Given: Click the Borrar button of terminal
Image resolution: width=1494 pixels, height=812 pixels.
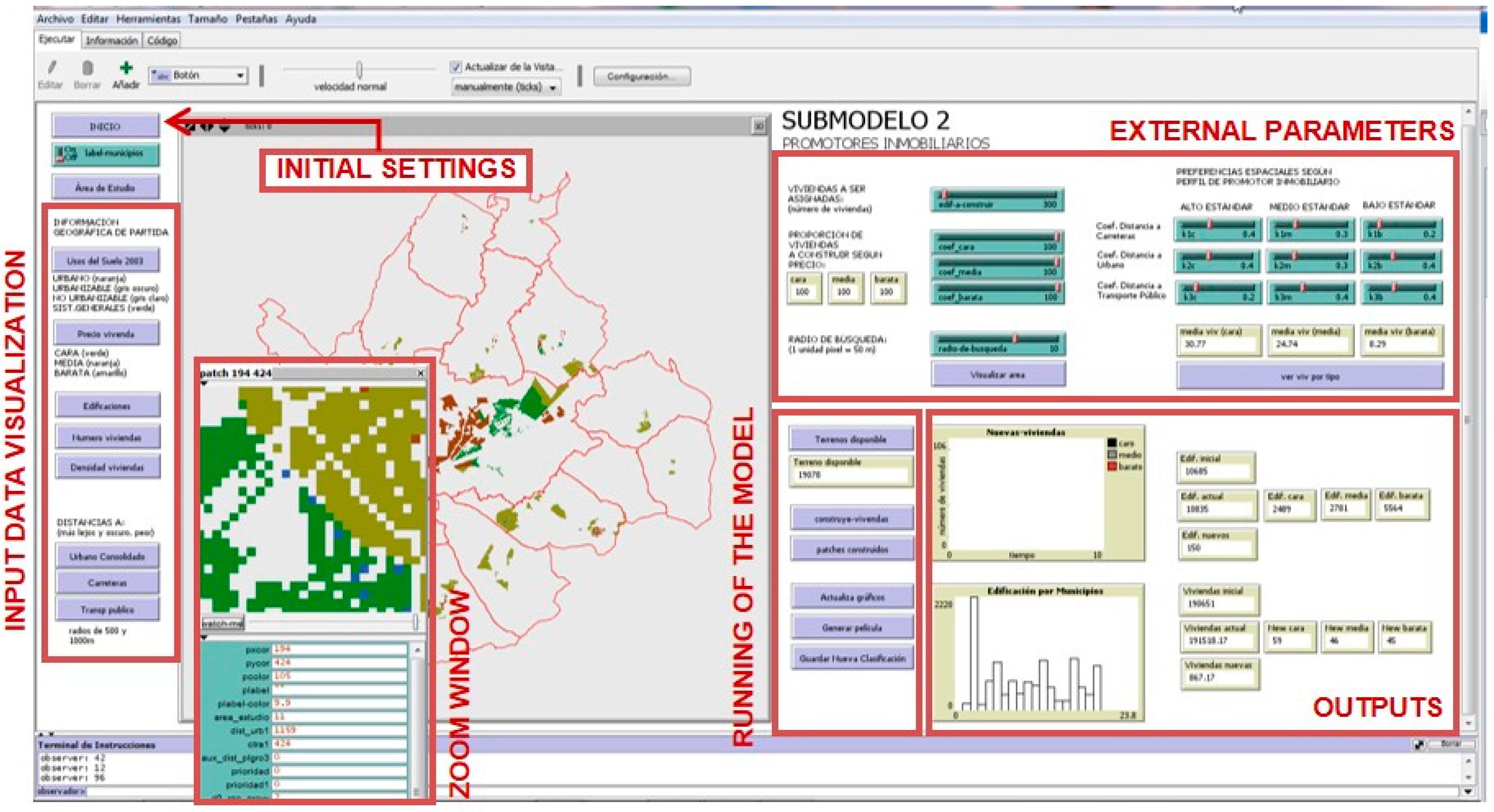Looking at the screenshot, I should pos(1450,743).
